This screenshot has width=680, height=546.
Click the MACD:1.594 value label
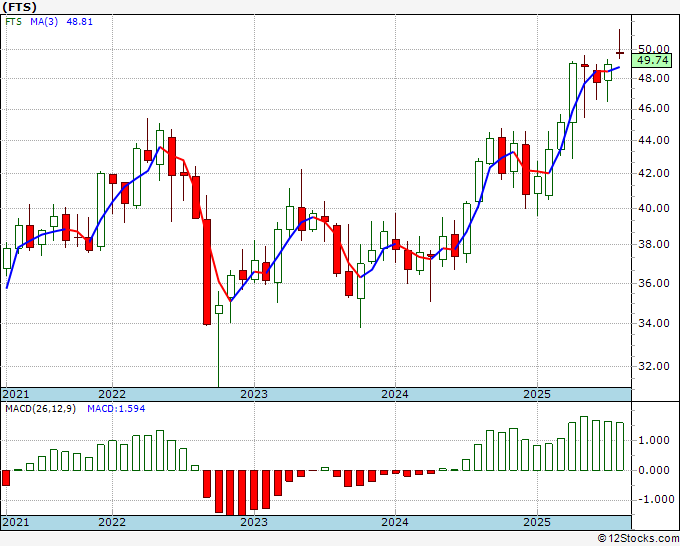[x=116, y=409]
